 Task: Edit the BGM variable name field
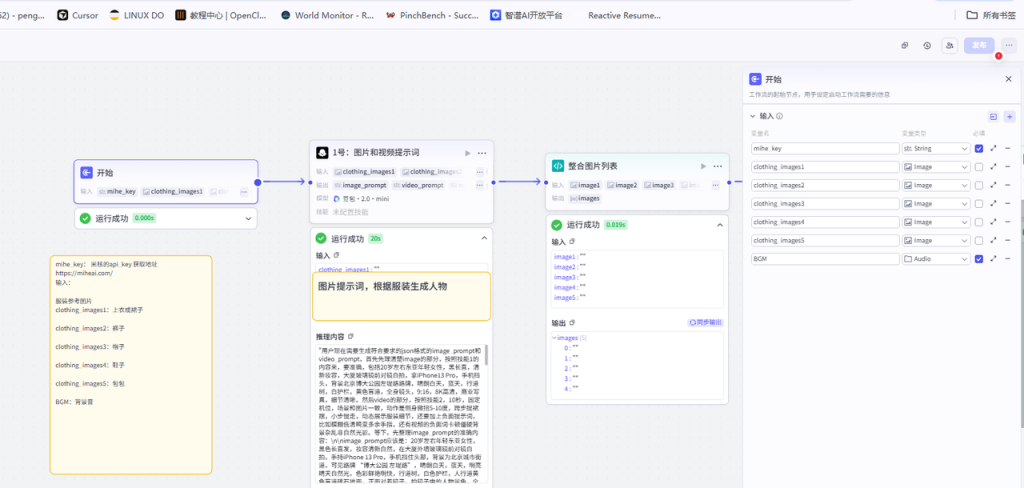(x=825, y=259)
